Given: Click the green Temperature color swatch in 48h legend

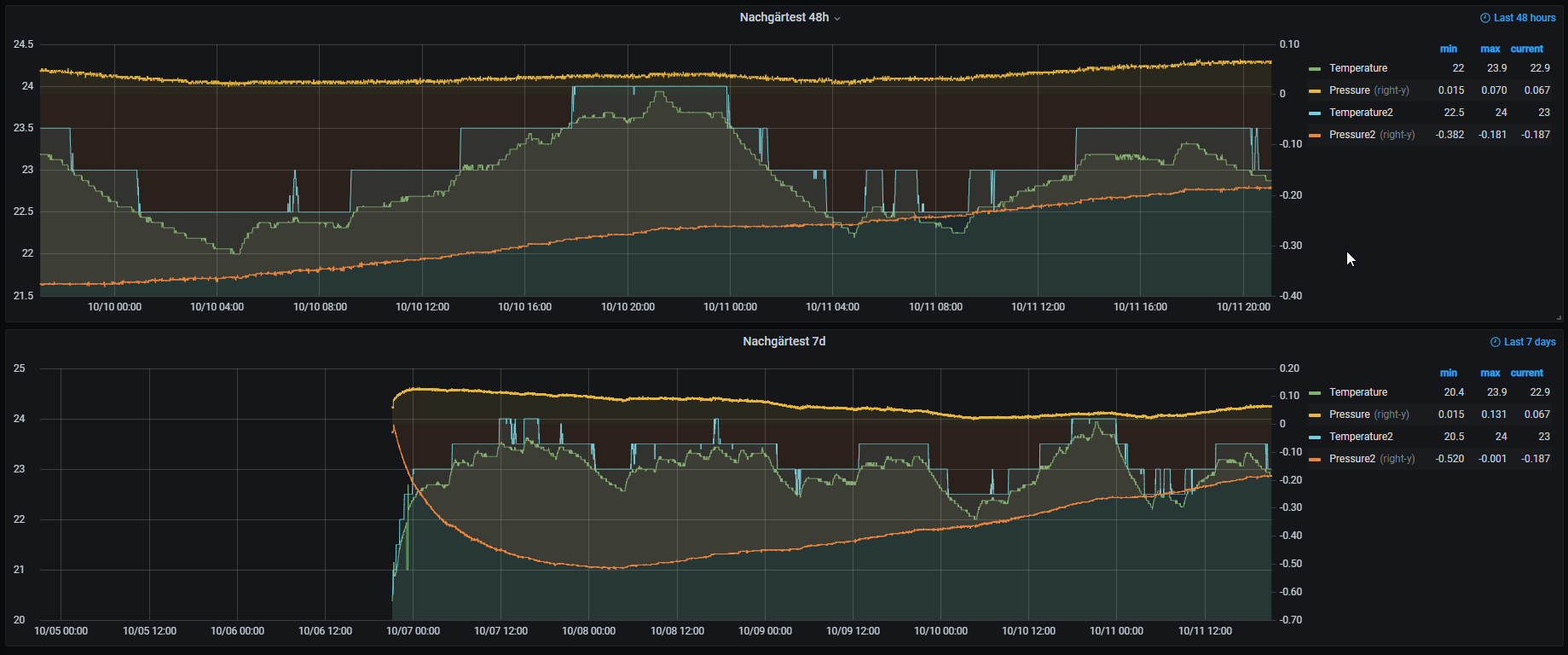Looking at the screenshot, I should click(x=1314, y=69).
